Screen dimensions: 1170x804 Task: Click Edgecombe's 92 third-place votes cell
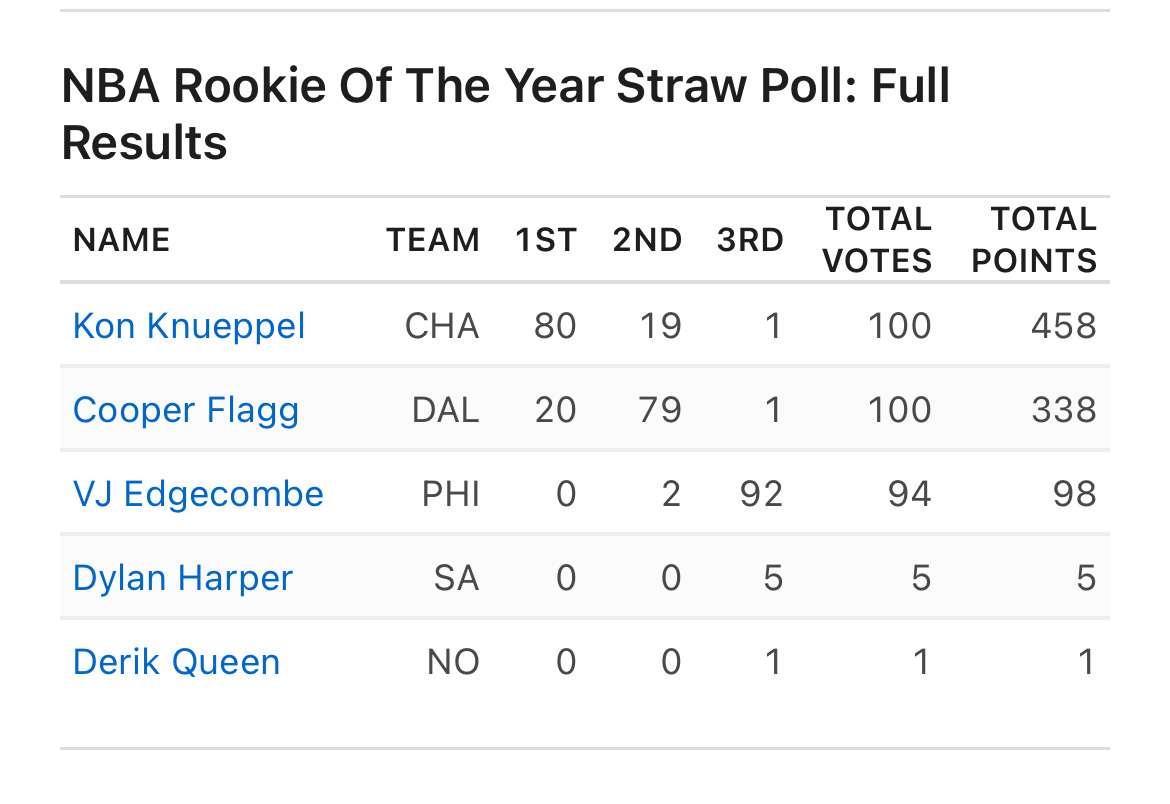click(760, 494)
